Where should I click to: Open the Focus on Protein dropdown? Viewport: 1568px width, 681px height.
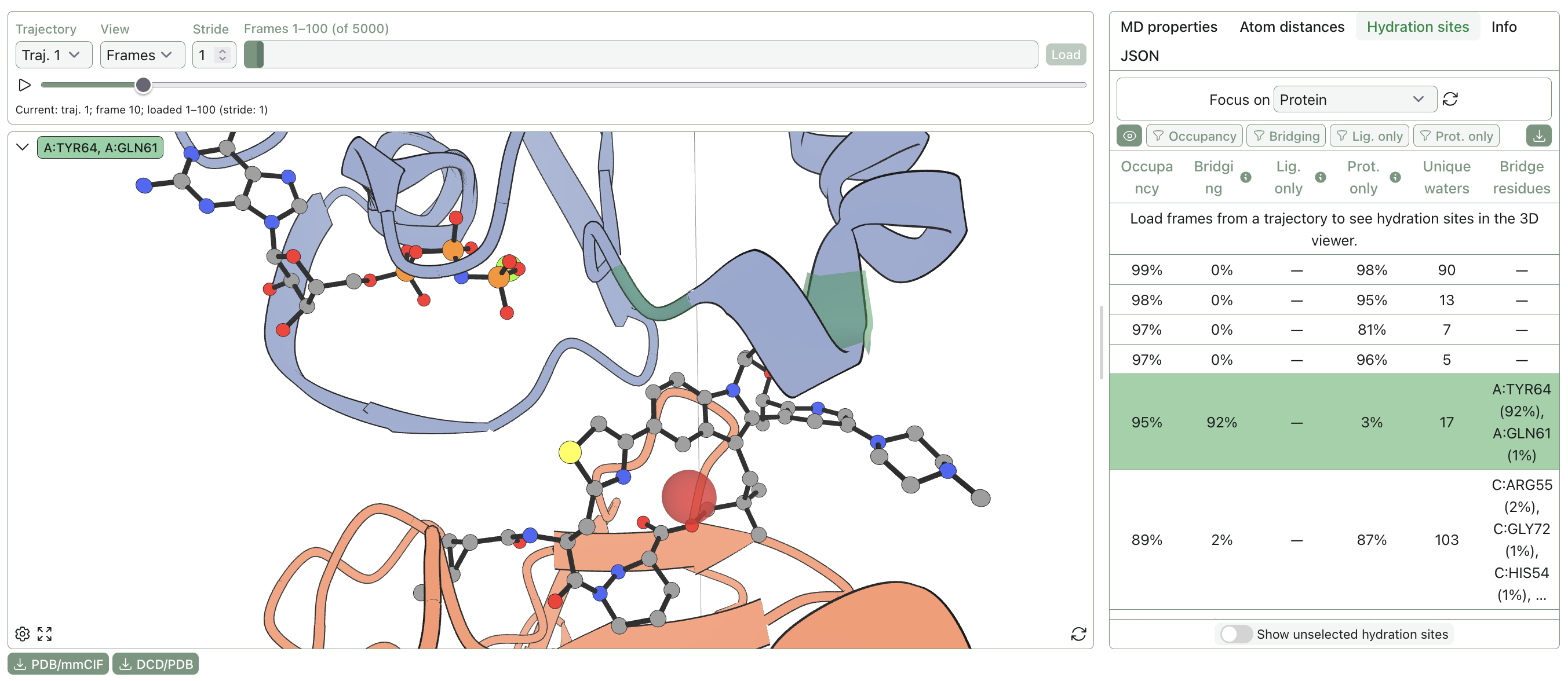(x=1355, y=99)
